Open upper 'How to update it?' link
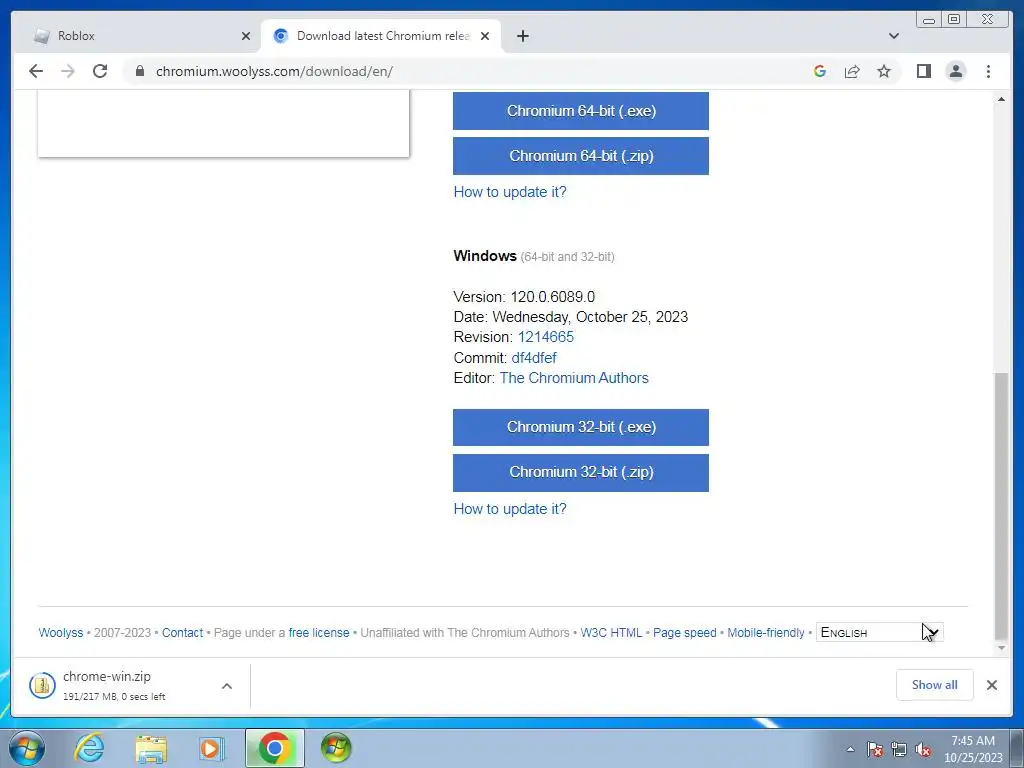 (510, 192)
